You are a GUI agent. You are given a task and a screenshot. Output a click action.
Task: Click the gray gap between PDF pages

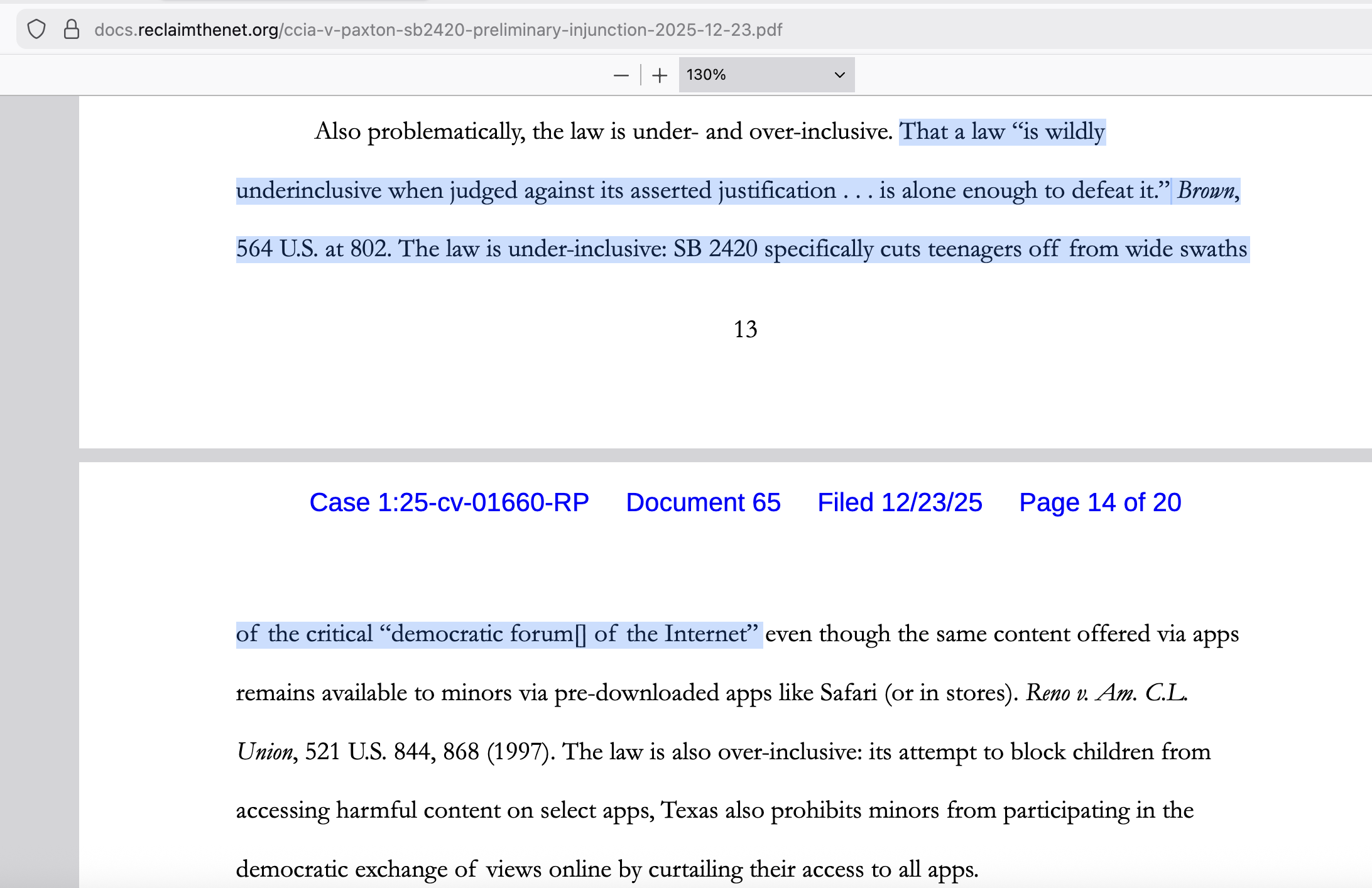tap(722, 455)
